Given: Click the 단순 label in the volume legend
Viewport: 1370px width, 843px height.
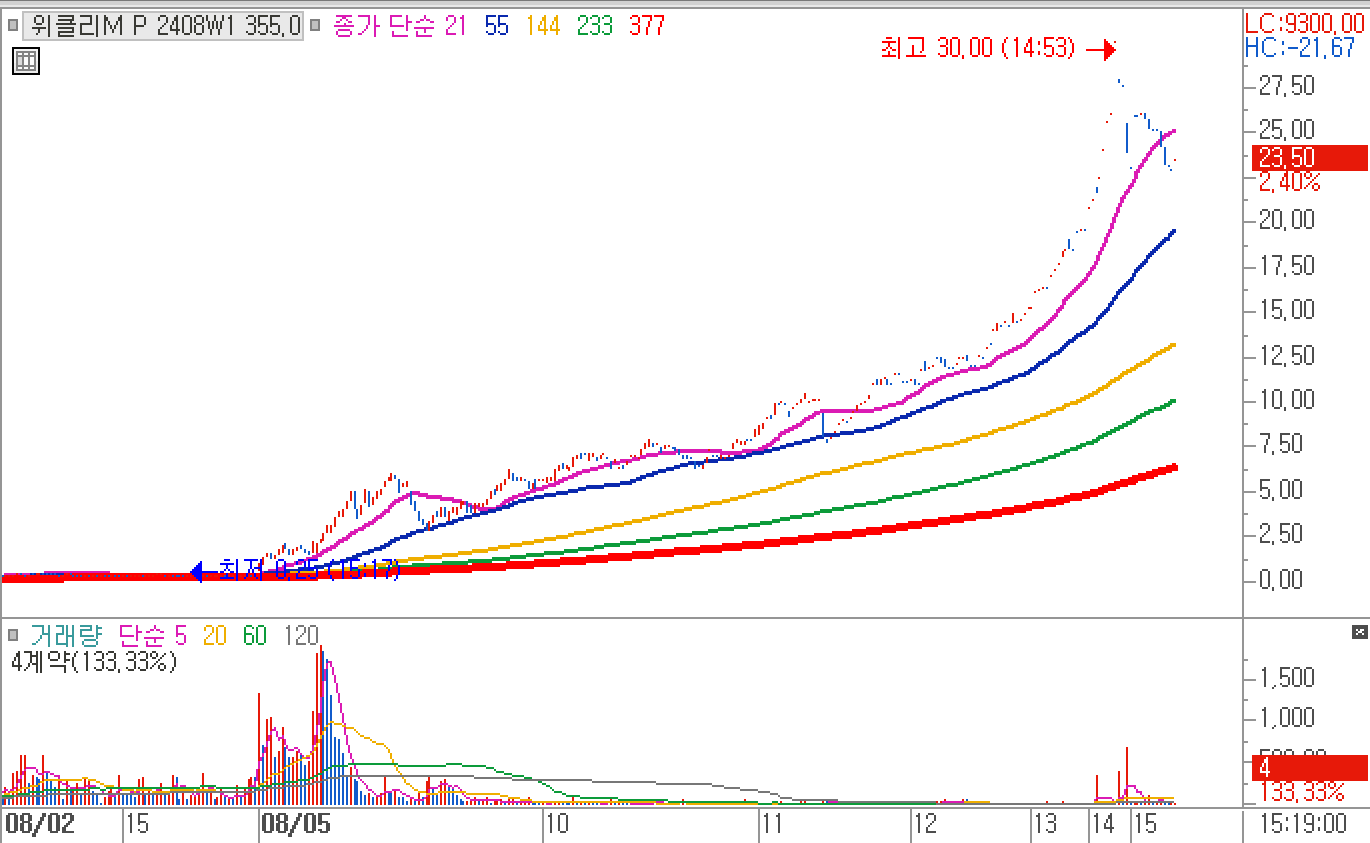Looking at the screenshot, I should pos(142,636).
